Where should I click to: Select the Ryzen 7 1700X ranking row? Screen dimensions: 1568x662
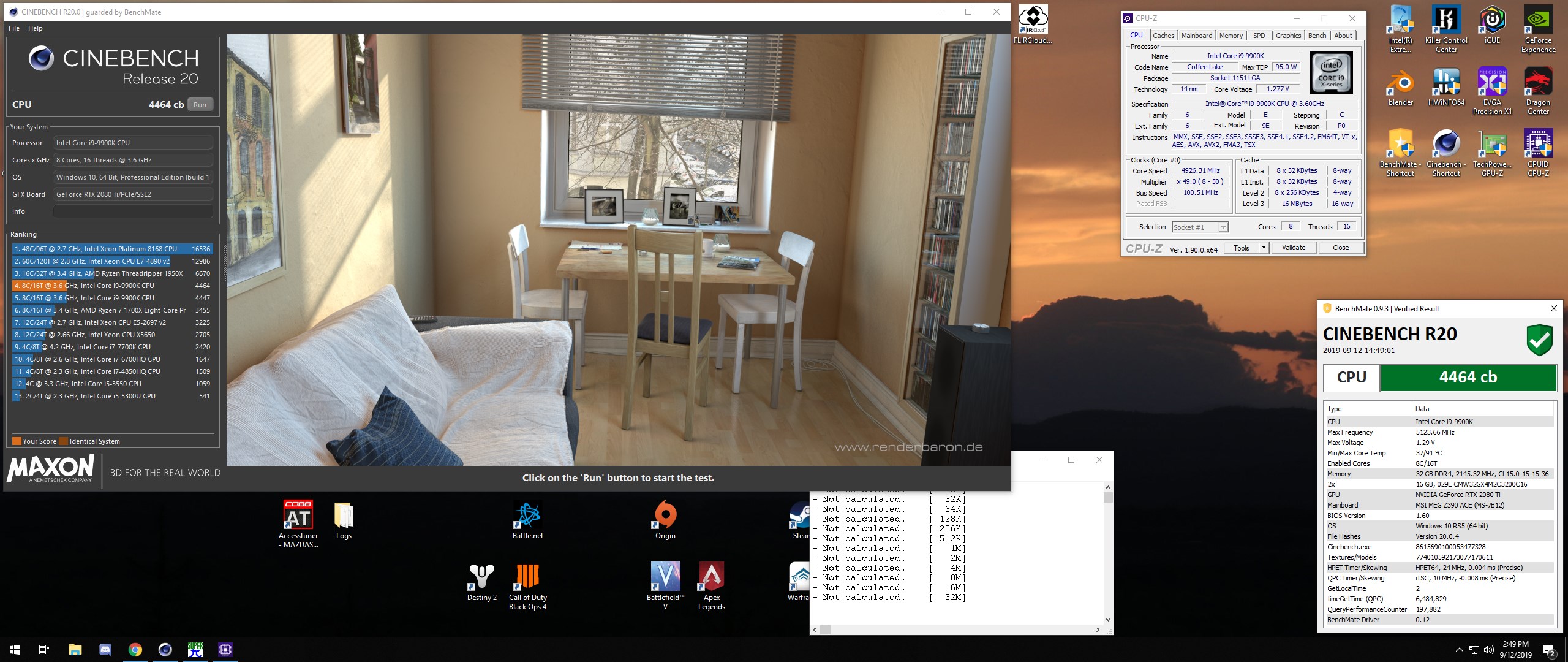pyautogui.click(x=112, y=310)
